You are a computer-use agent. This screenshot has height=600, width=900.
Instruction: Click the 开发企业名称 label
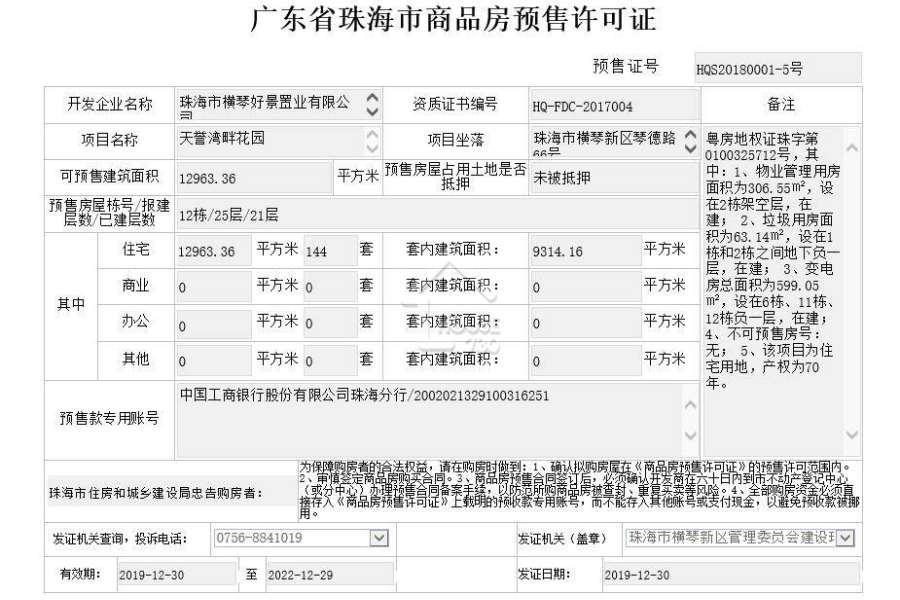110,104
